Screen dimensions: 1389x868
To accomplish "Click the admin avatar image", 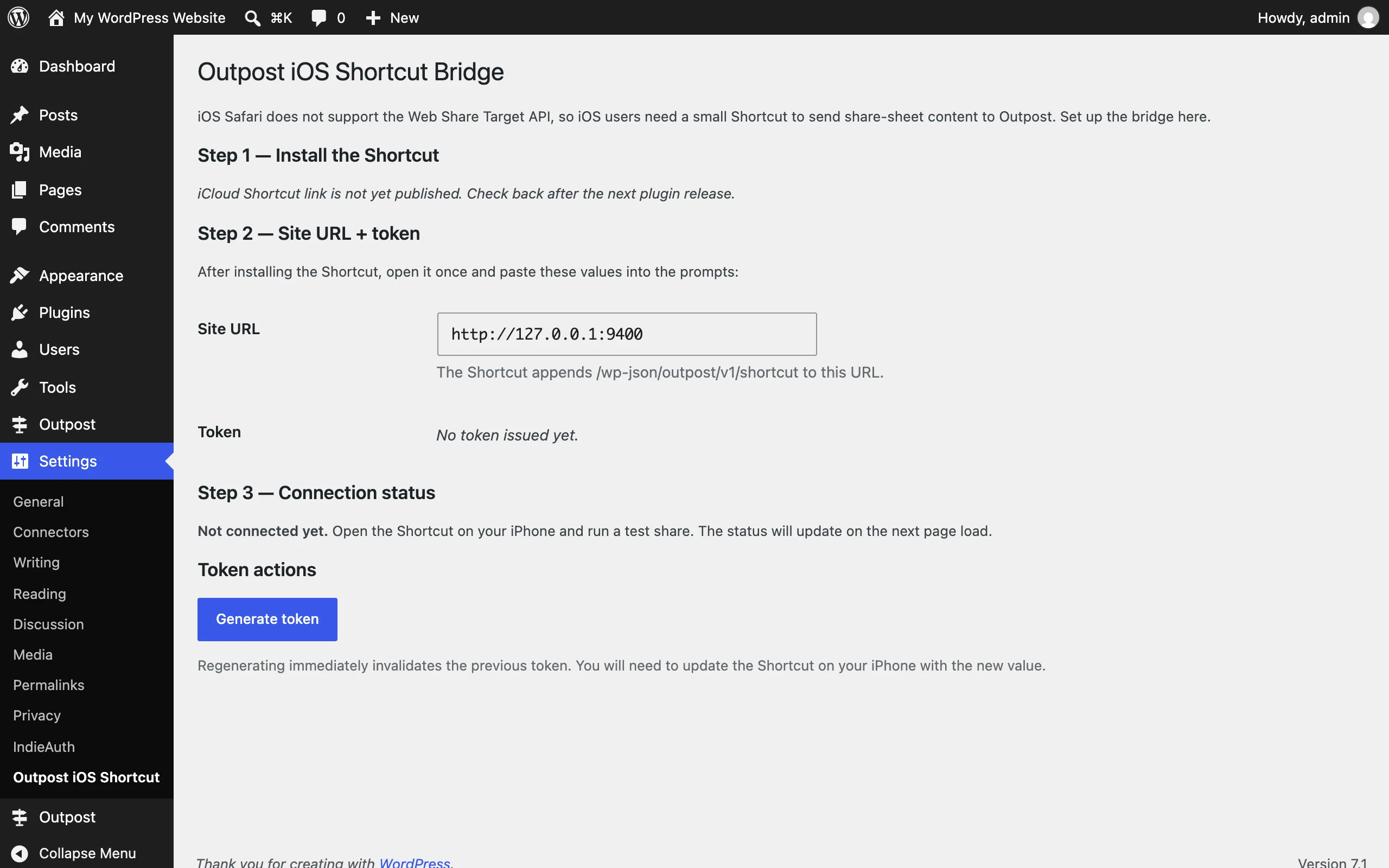I will 1368,18.
